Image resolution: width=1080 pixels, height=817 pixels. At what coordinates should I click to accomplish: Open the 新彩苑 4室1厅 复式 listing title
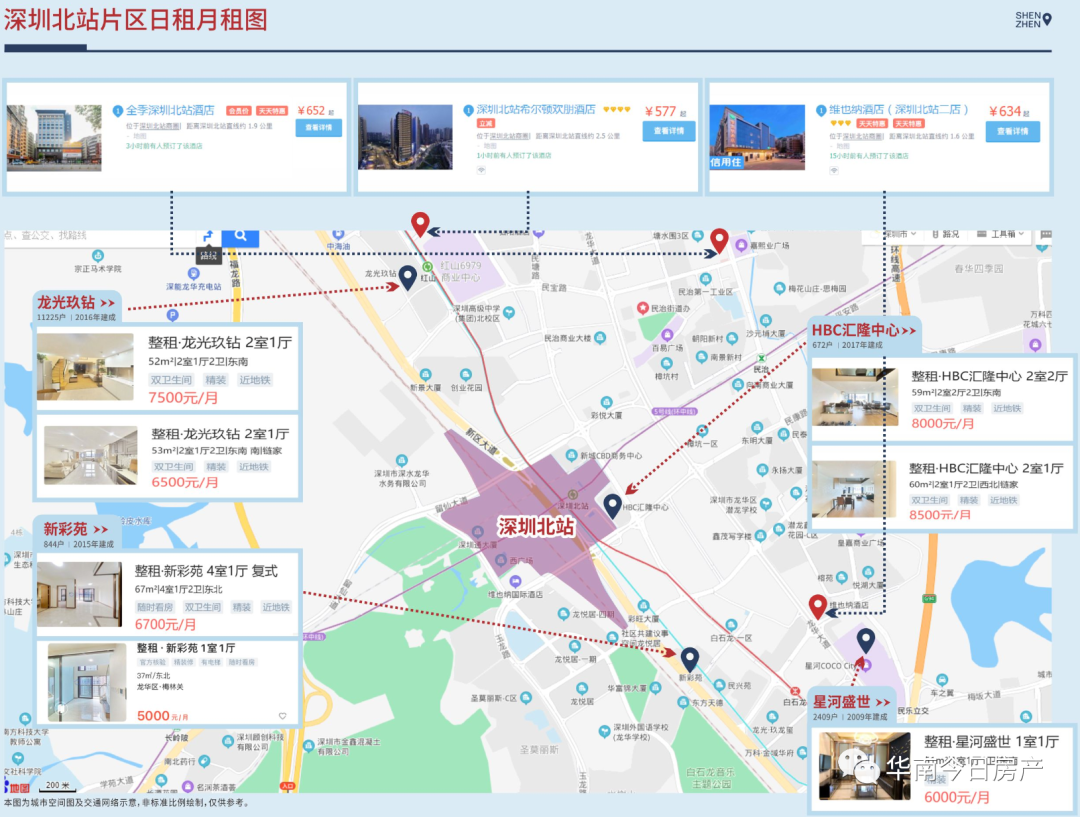coord(206,571)
